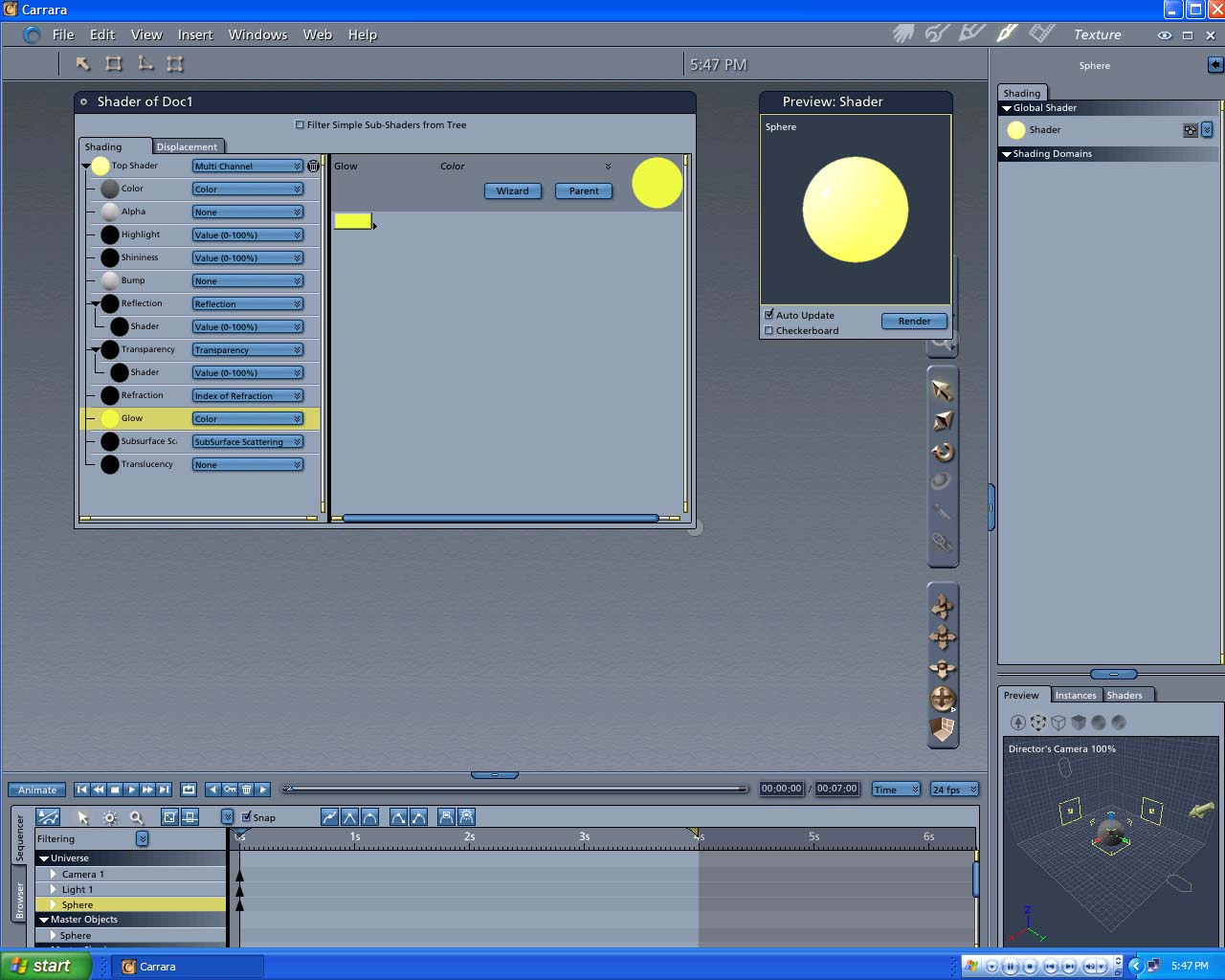Open the Time display mode dropdown
Image resolution: width=1225 pixels, height=980 pixels.
896,790
